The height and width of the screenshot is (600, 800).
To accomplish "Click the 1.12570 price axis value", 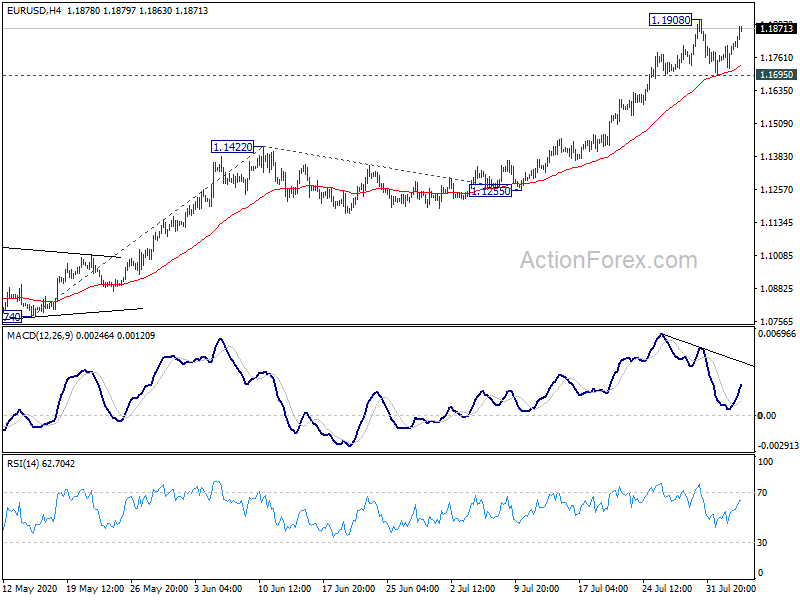I will point(777,190).
